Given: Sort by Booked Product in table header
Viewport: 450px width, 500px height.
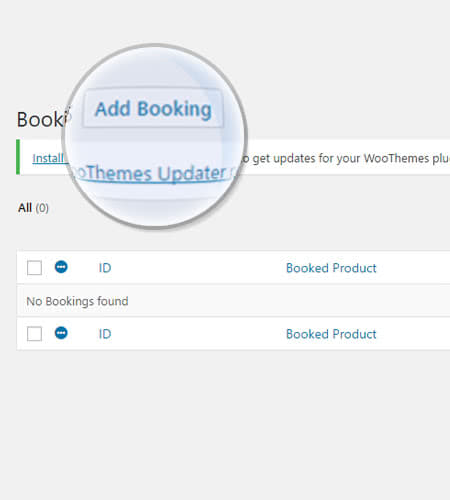Looking at the screenshot, I should pos(331,268).
